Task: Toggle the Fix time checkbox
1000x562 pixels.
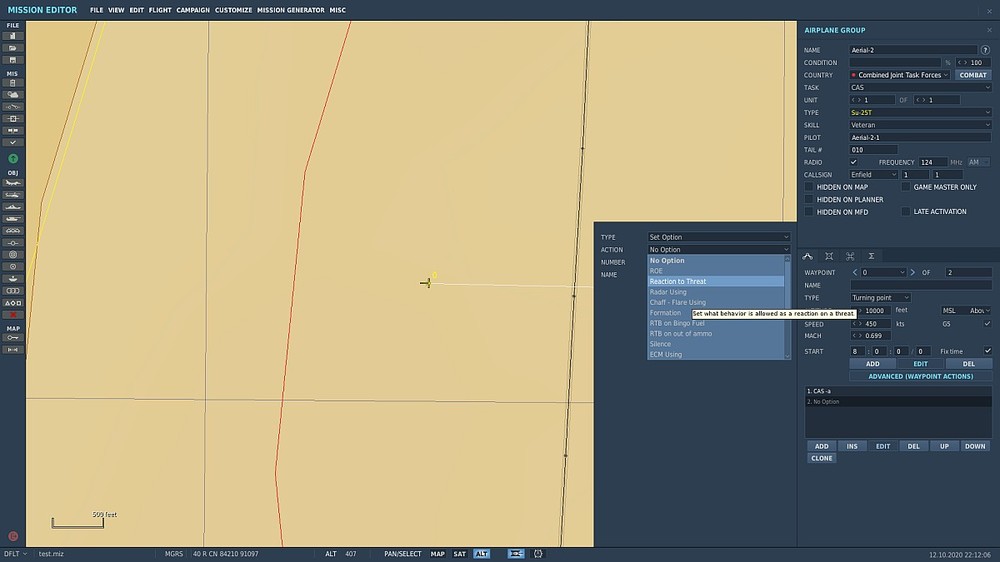Action: [987, 351]
